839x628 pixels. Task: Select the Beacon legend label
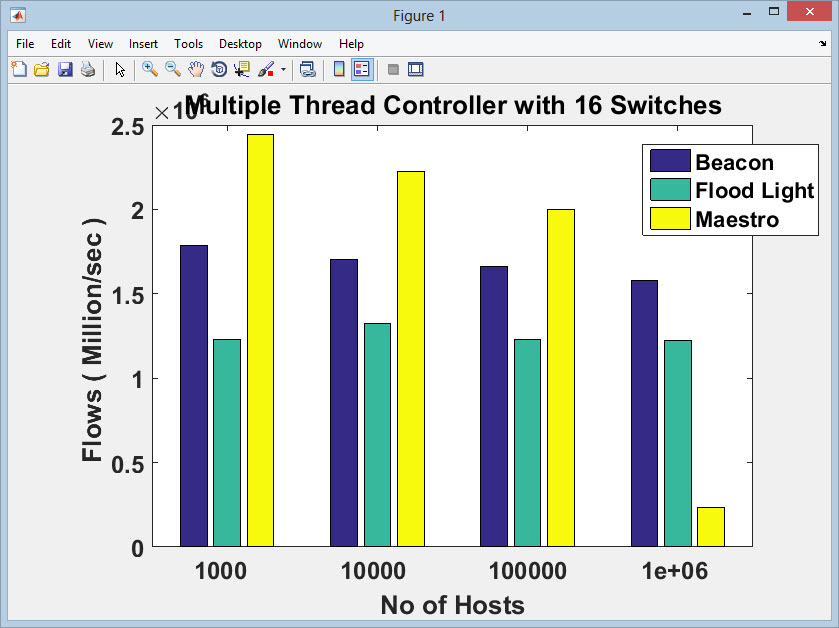(x=734, y=162)
